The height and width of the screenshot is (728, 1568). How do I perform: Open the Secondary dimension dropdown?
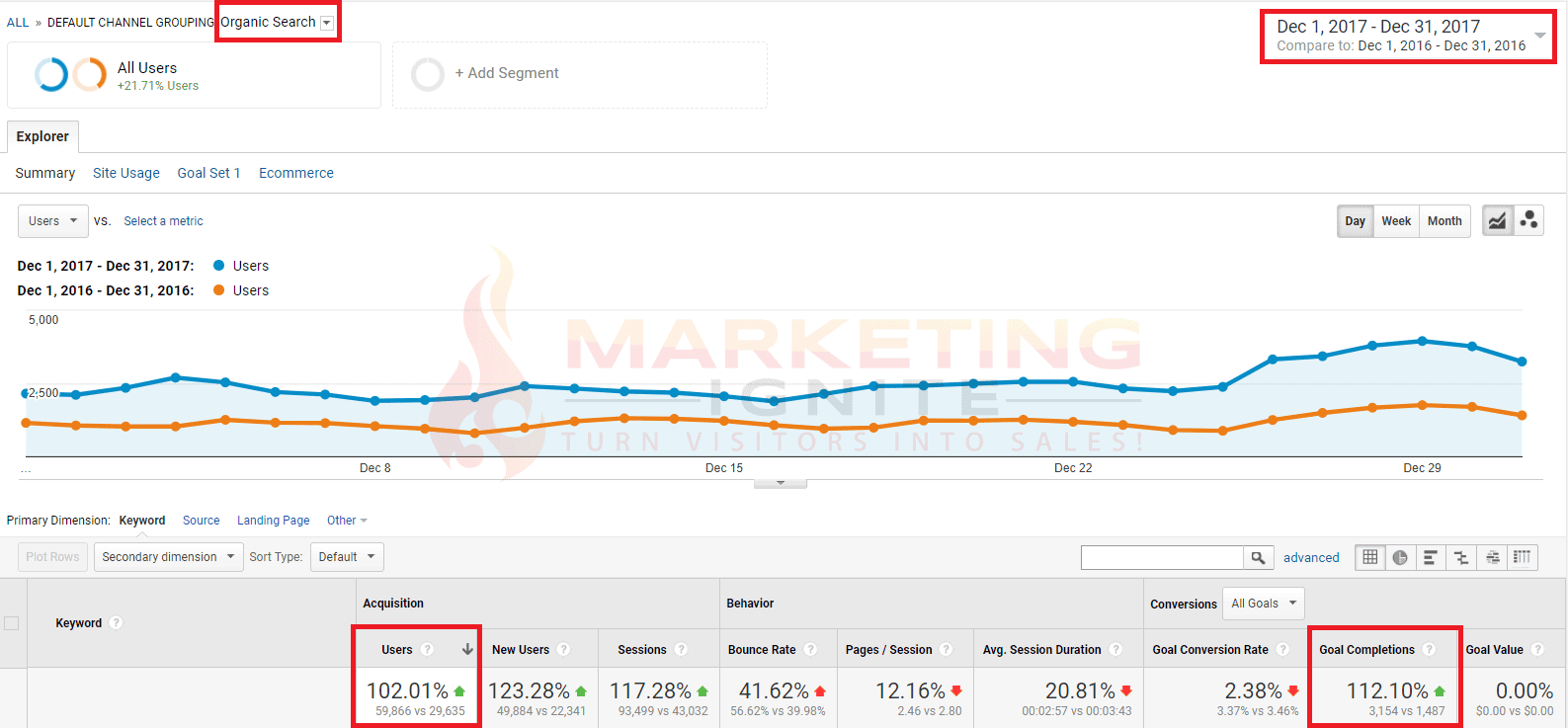[x=168, y=557]
